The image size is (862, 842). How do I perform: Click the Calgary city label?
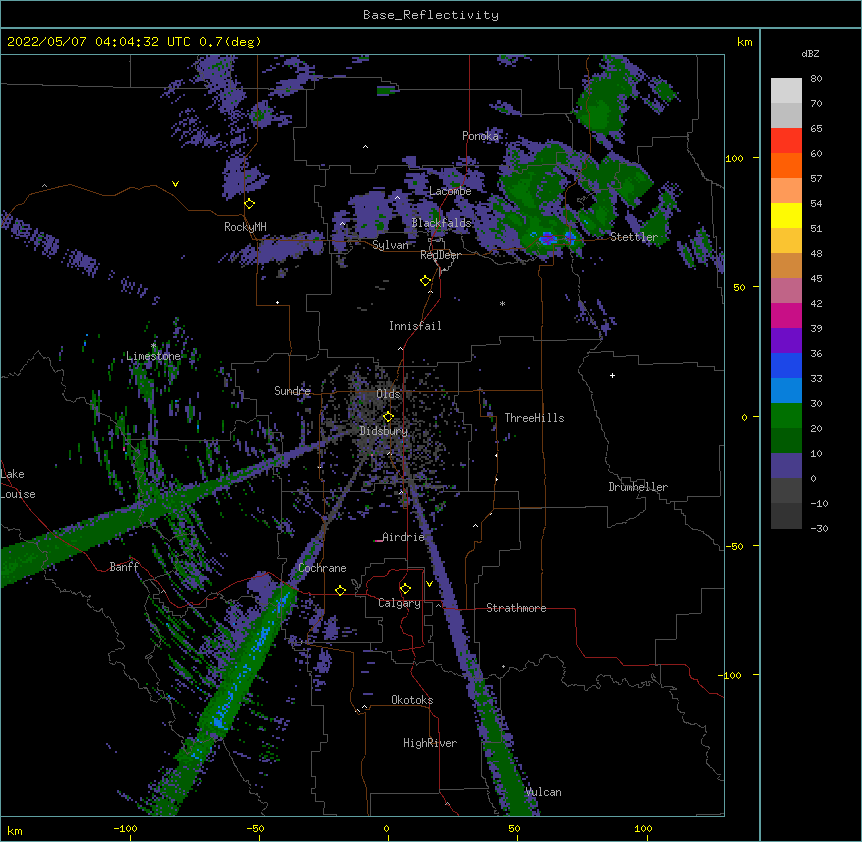click(x=399, y=603)
